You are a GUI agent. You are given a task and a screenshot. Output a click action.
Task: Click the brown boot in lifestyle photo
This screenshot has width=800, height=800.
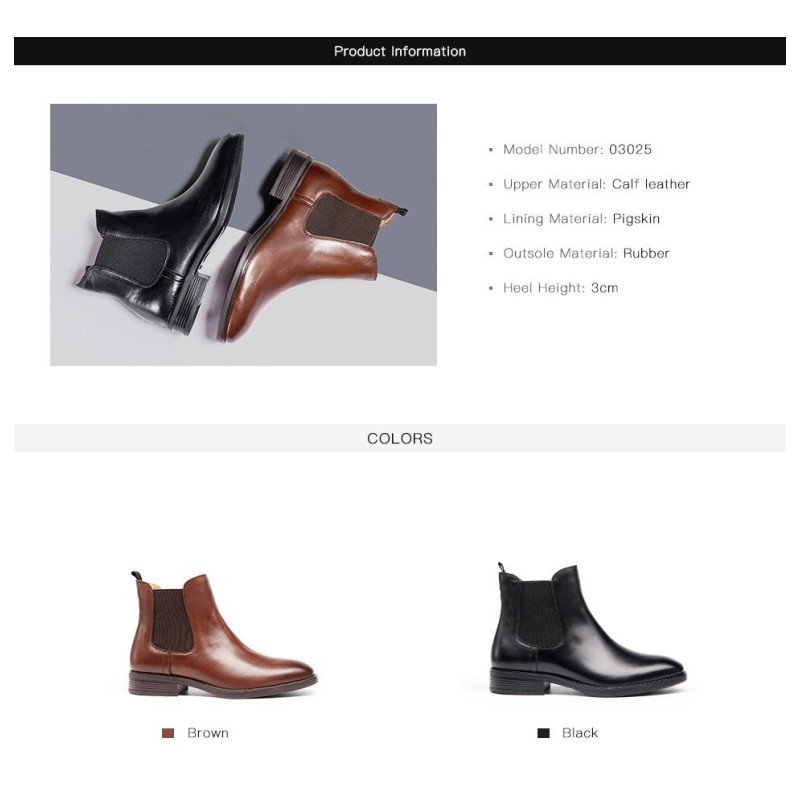311,245
